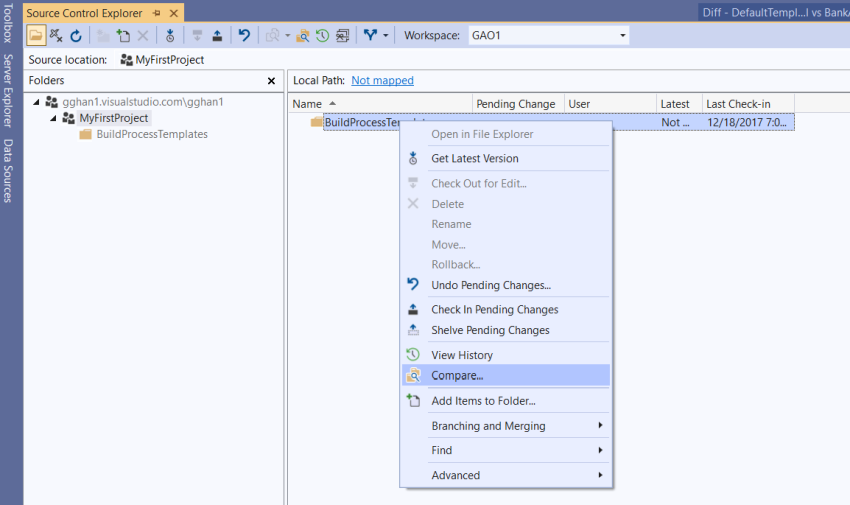Sort by the Last Check-in column
850x505 pixels.
click(x=749, y=103)
